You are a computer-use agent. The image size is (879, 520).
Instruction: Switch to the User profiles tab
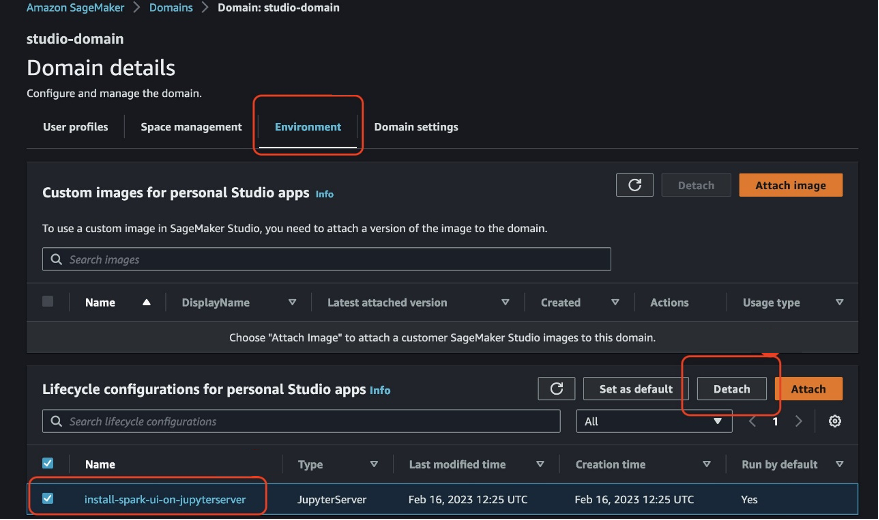(75, 127)
